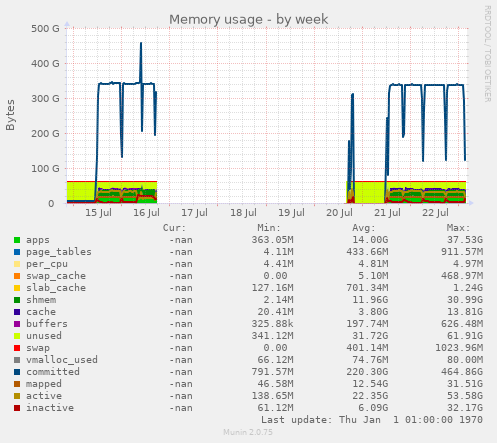Click the '17 Jul' x-axis label
This screenshot has width=497, height=443.
(194, 213)
